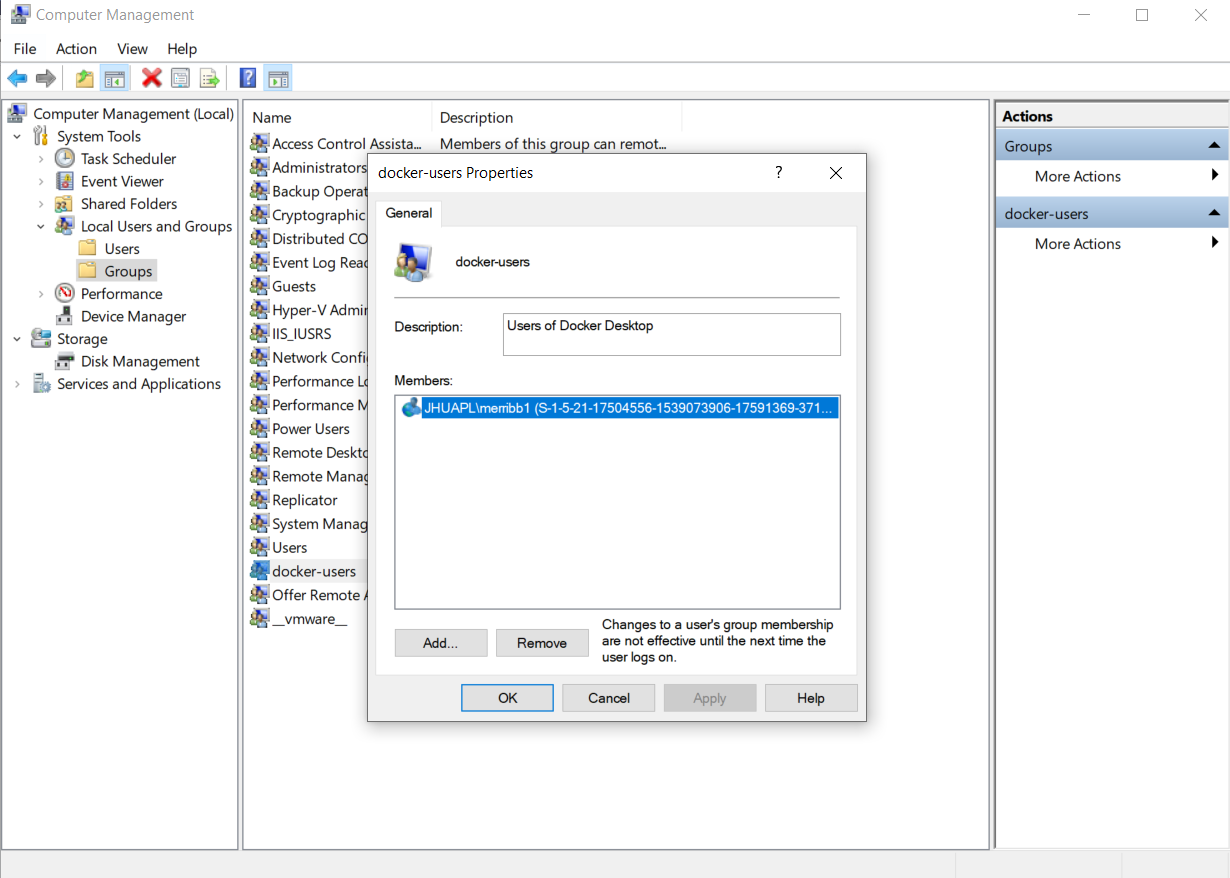Image resolution: width=1230 pixels, height=878 pixels.
Task: Select the Access Control Assistance group row
Action: click(x=346, y=143)
